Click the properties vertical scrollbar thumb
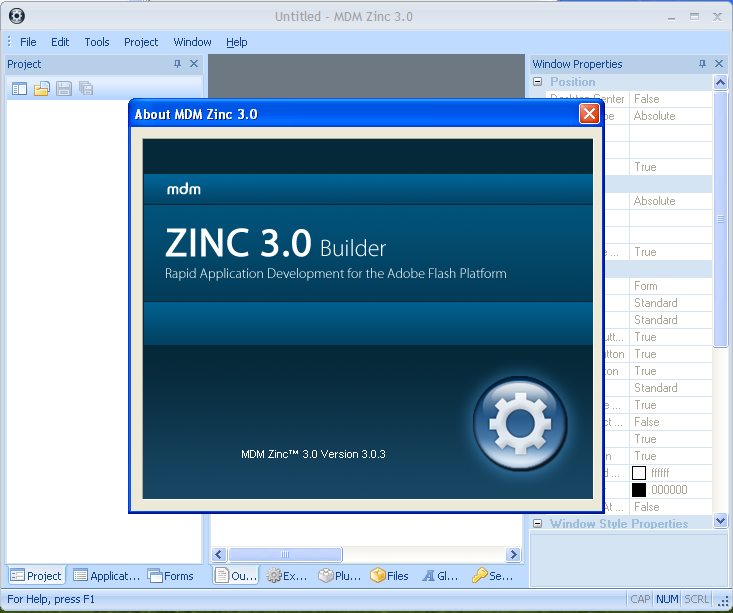Screen dimensions: 733x613 pos(720,219)
